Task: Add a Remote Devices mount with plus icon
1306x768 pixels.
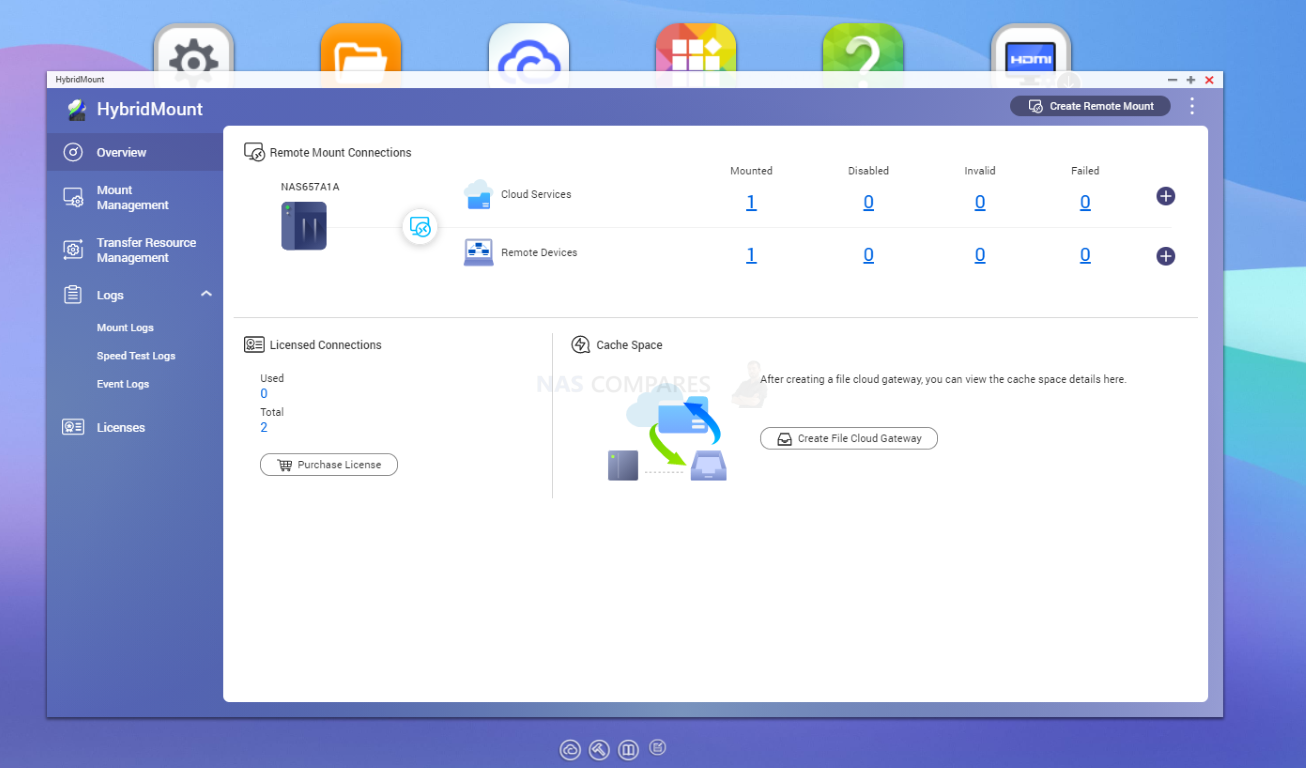Action: (1165, 256)
